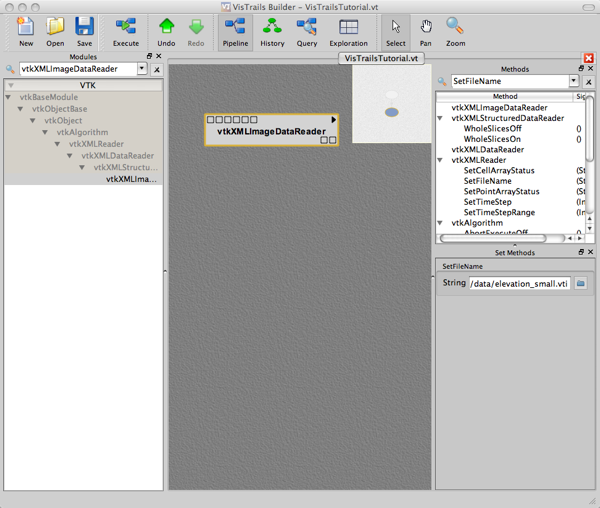Image resolution: width=600 pixels, height=508 pixels.
Task: Open the vtkXMLImageDataReader module options arrow
Action: click(334, 120)
